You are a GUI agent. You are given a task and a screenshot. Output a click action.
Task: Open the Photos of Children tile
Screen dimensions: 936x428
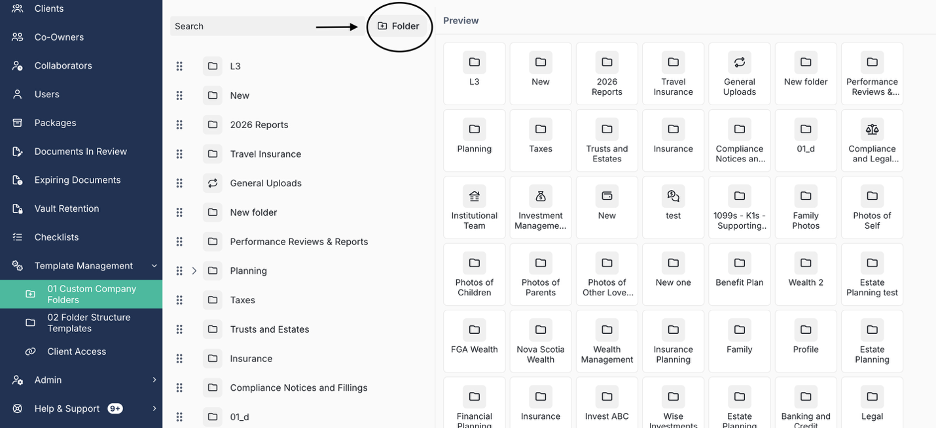point(475,274)
